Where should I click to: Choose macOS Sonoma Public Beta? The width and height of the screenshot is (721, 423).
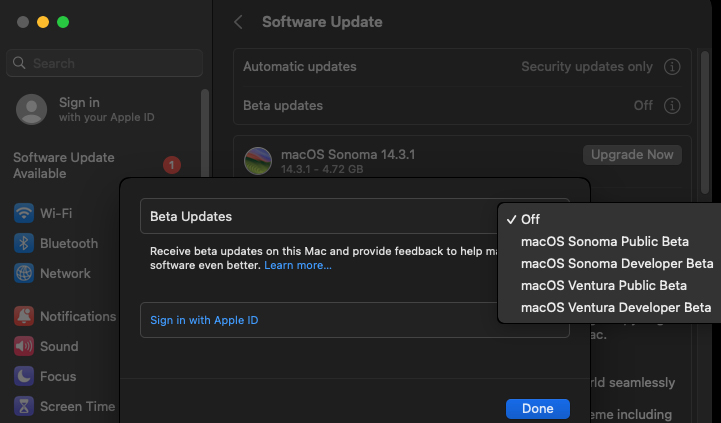point(604,241)
